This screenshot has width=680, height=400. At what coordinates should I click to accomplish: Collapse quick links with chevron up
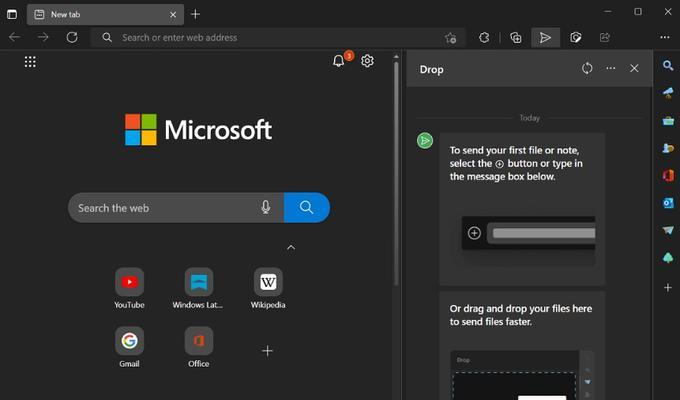click(291, 248)
